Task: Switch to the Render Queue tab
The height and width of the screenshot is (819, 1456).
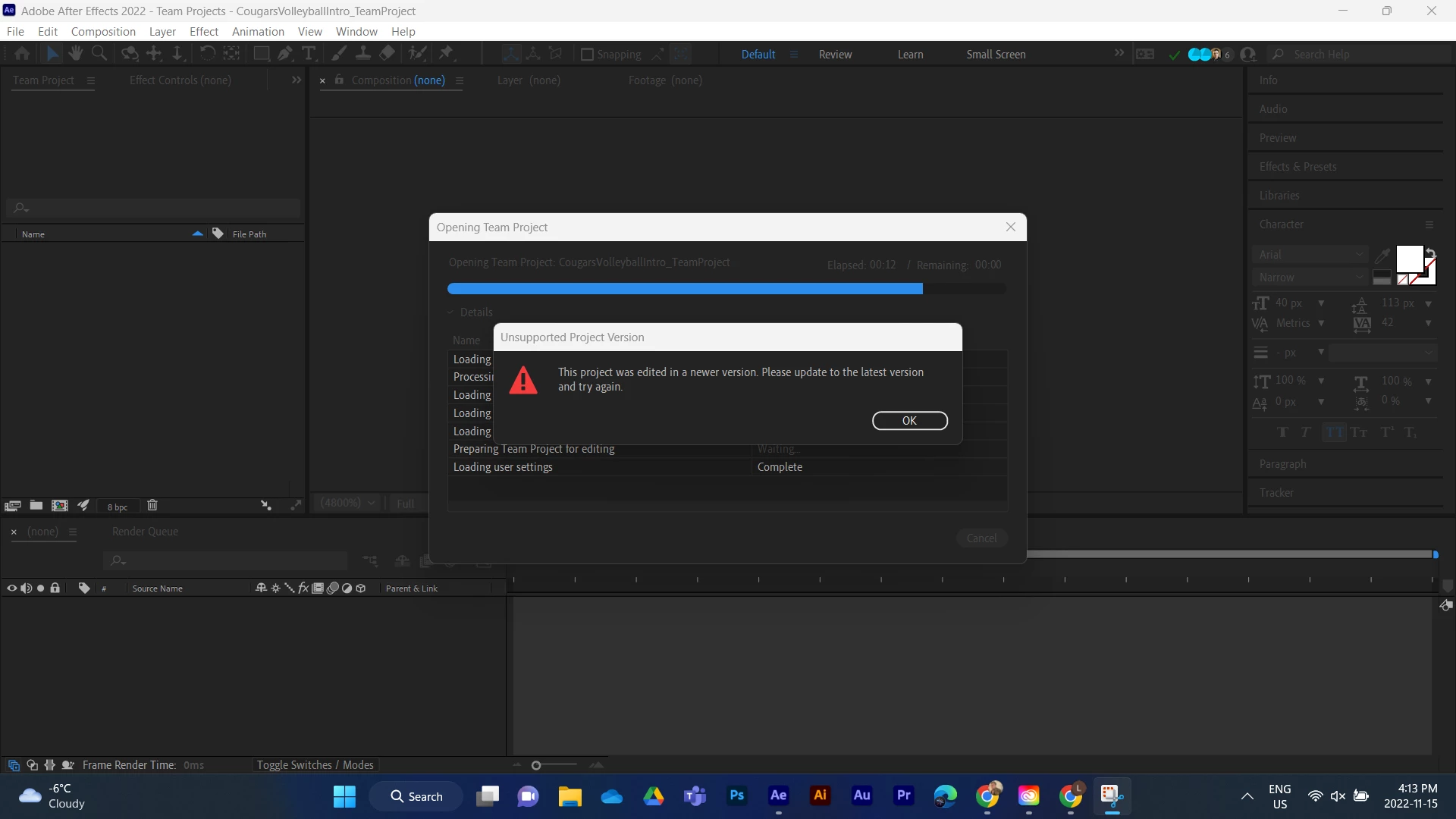Action: tap(145, 532)
